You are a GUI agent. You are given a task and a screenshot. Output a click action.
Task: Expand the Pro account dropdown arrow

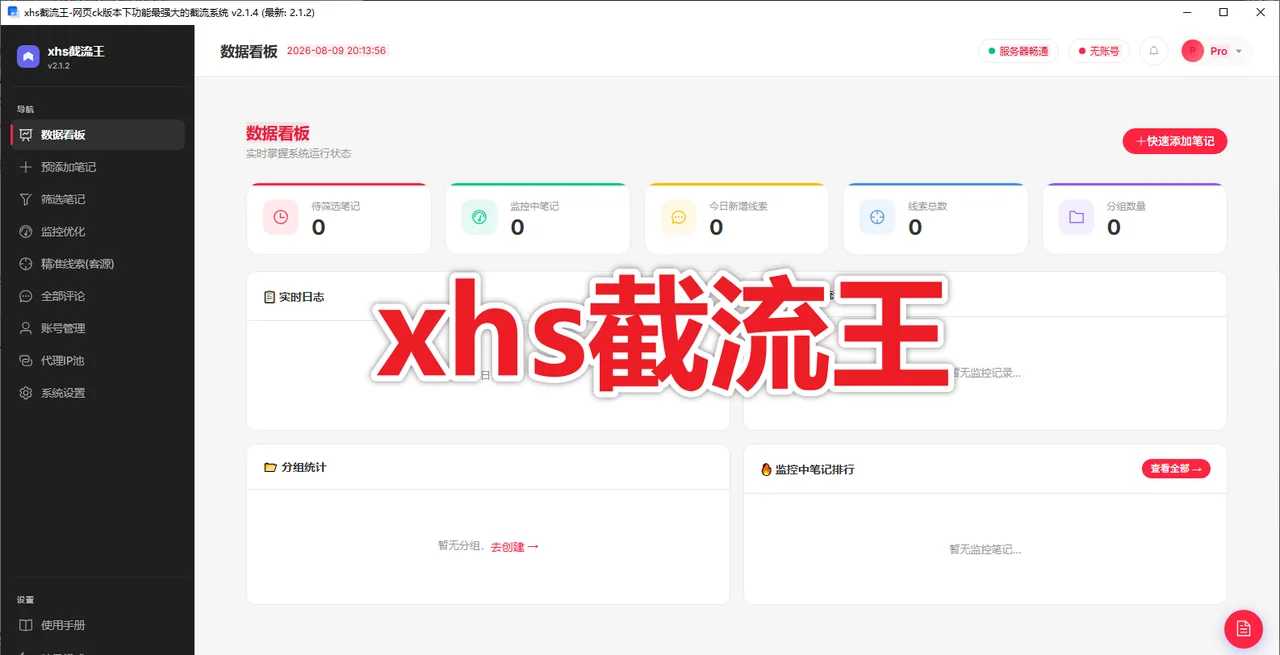click(x=1239, y=51)
